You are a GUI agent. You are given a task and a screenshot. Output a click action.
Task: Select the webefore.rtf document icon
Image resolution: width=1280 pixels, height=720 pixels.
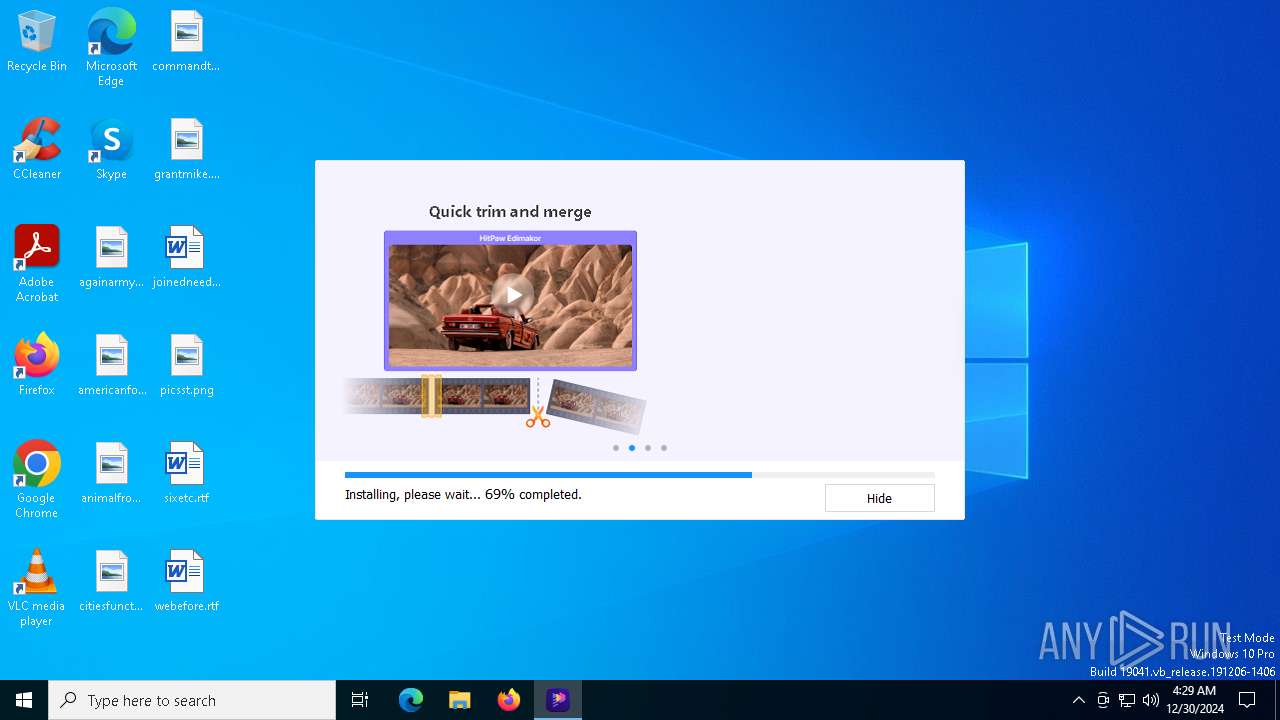coord(186,581)
